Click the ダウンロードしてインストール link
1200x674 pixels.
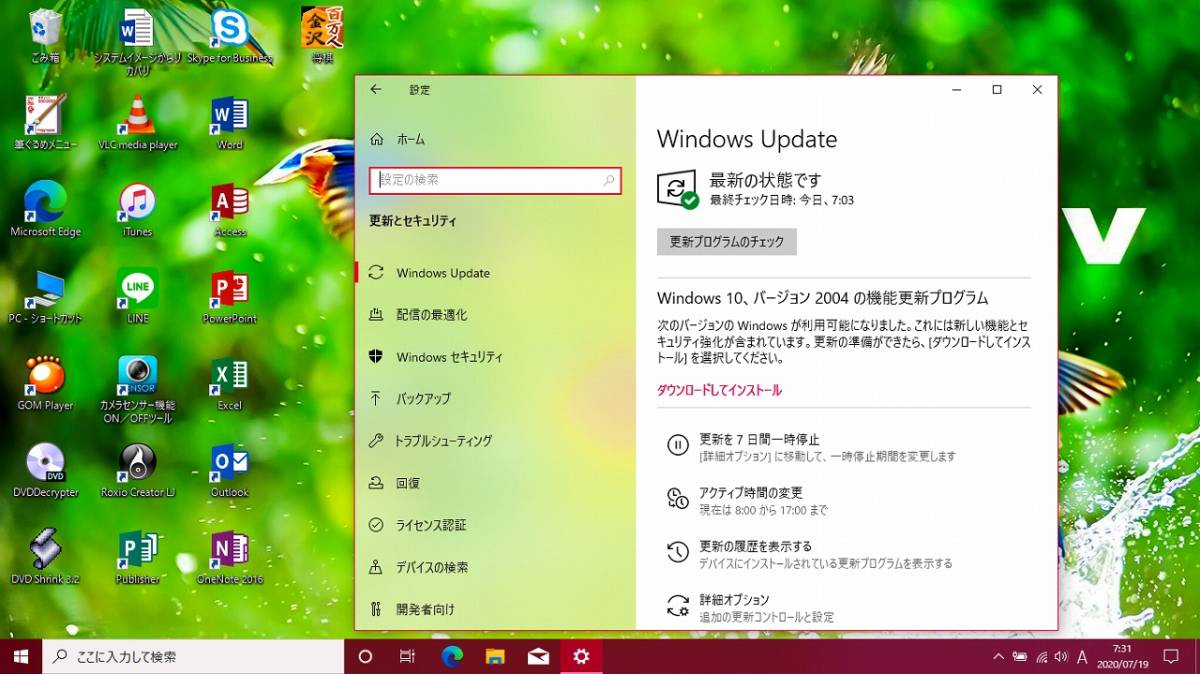point(719,390)
